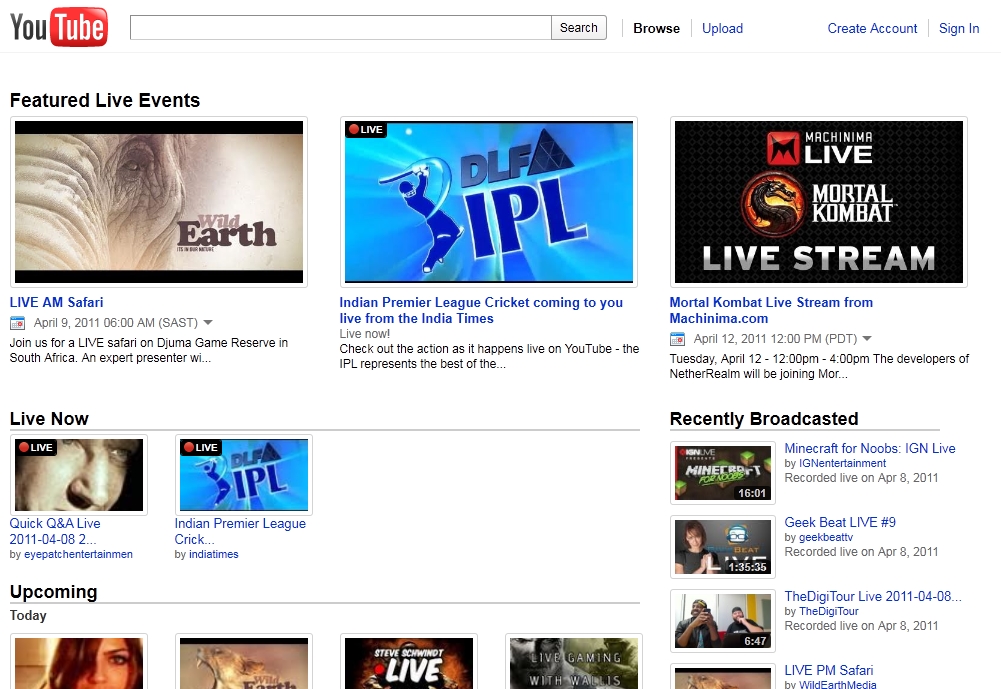The height and width of the screenshot is (689, 1001).
Task: Open Indian Premier League Crick... Live Now link
Action: tap(240, 531)
